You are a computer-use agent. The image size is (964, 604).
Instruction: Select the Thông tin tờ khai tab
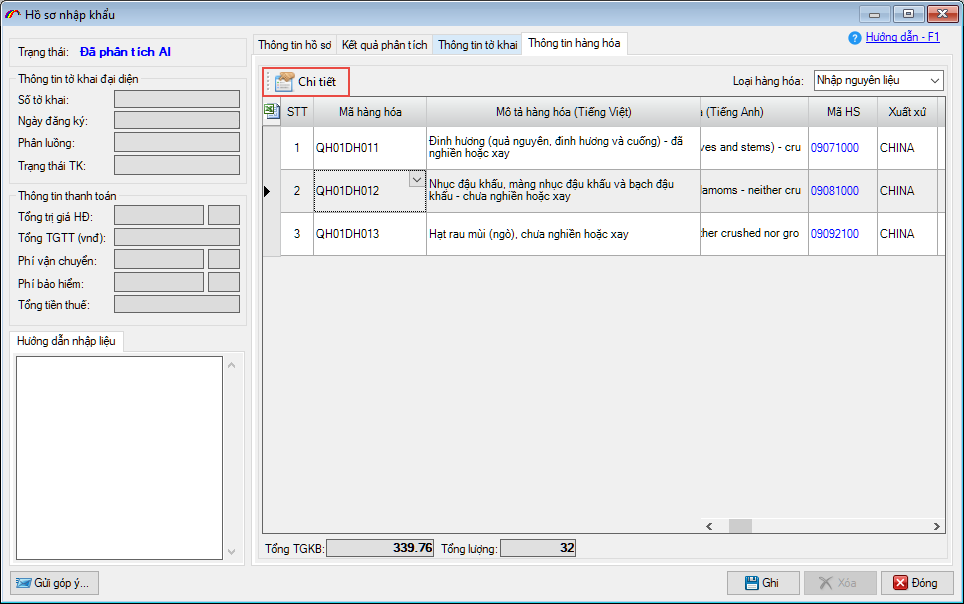click(477, 45)
